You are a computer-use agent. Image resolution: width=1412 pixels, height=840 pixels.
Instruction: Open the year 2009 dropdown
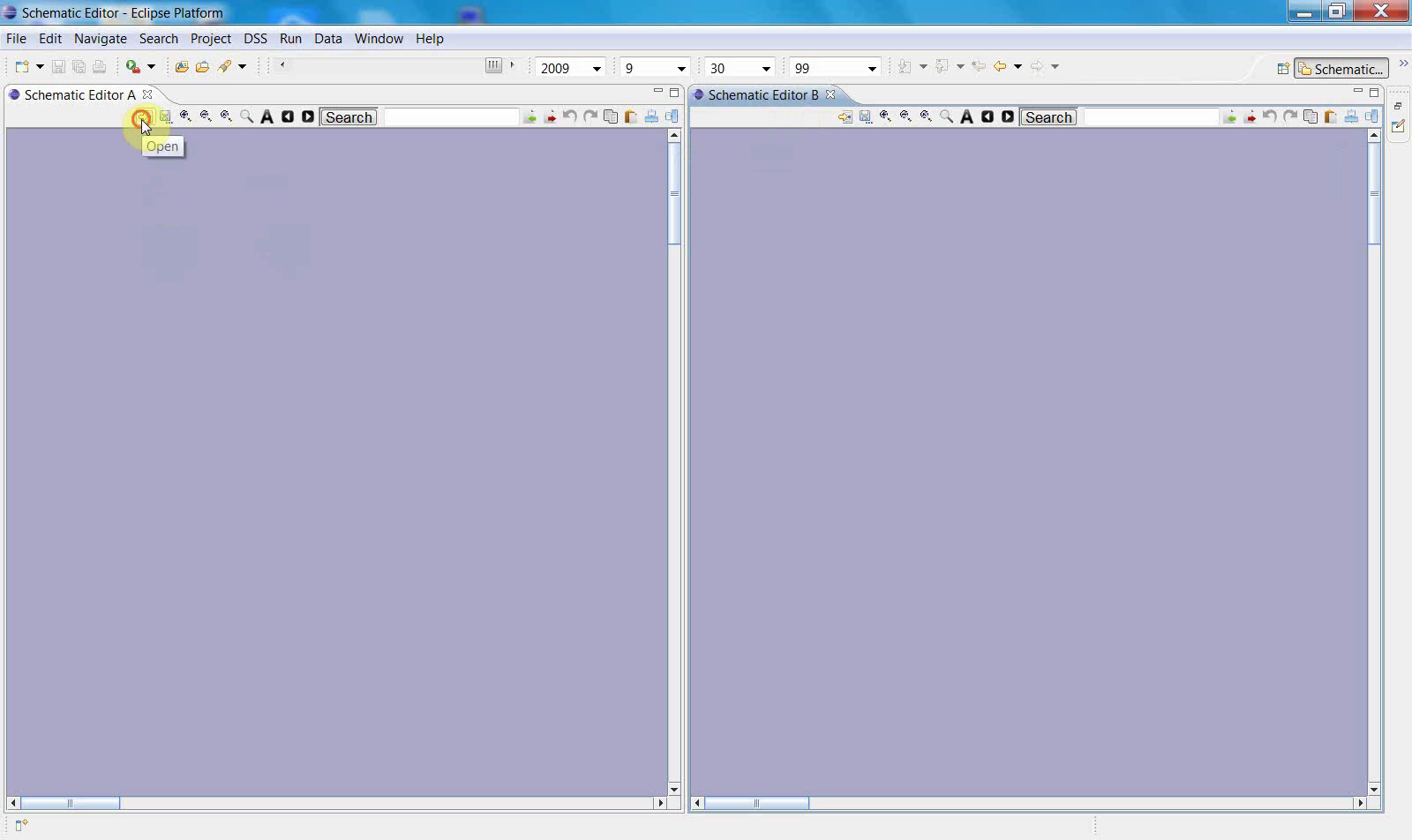tap(597, 69)
